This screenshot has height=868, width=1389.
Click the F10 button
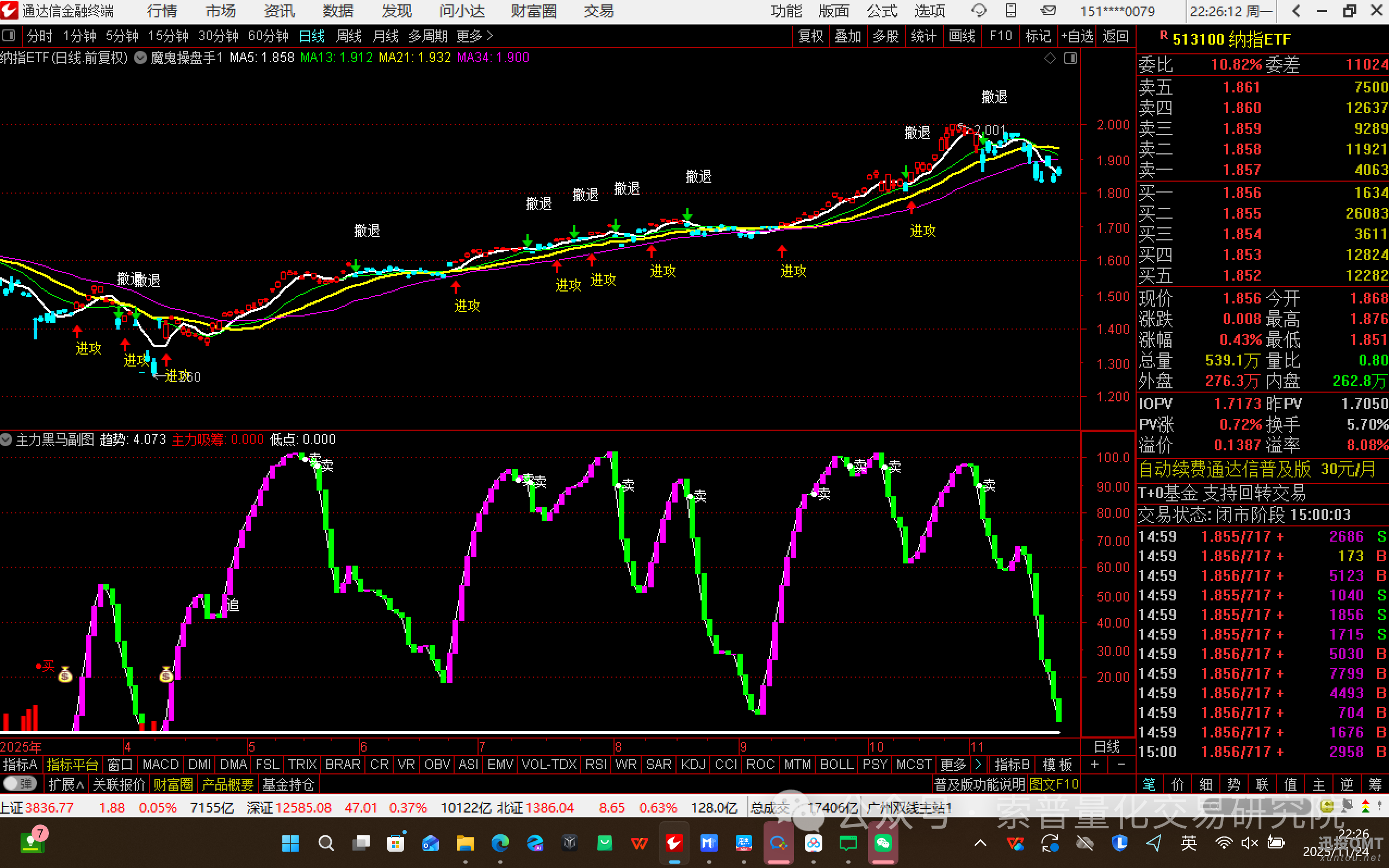1001,36
